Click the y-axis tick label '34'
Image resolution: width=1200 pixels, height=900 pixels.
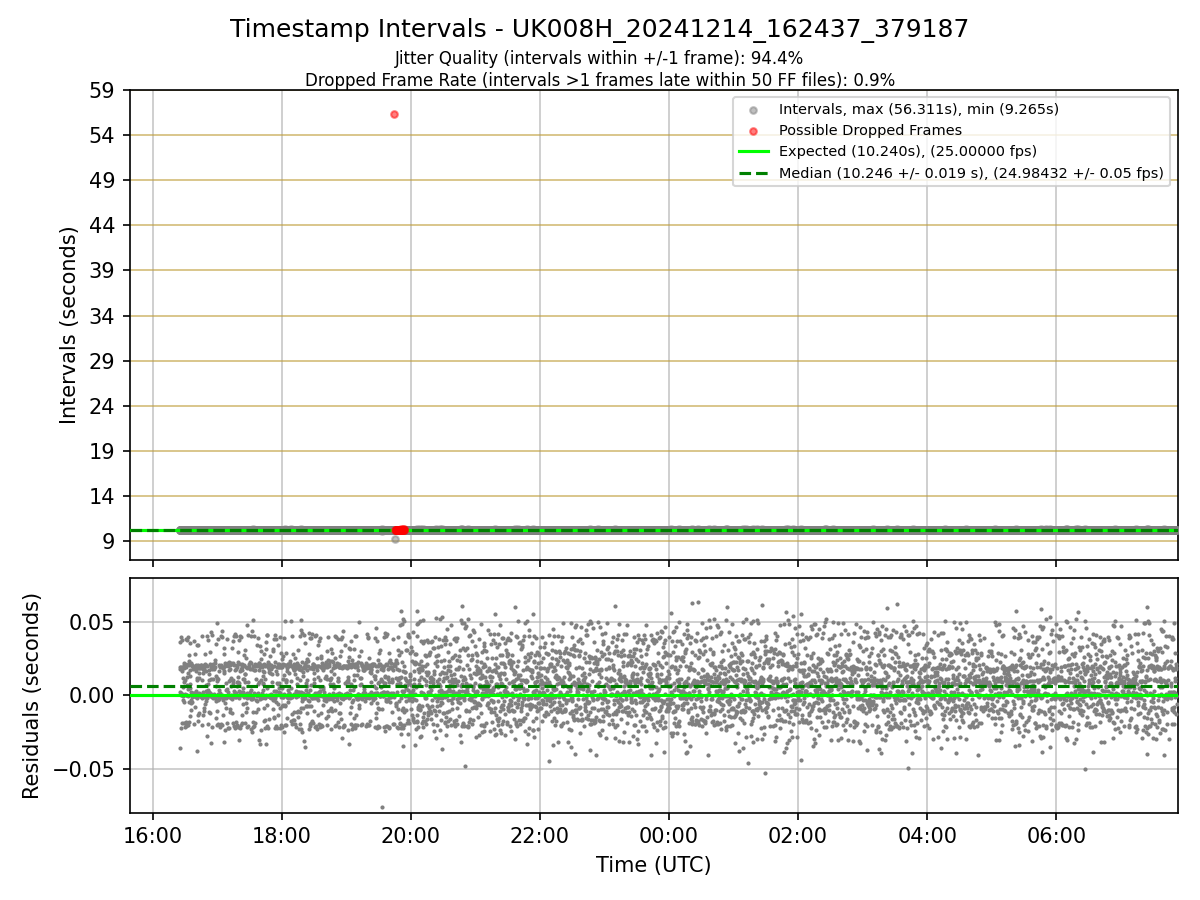(103, 316)
